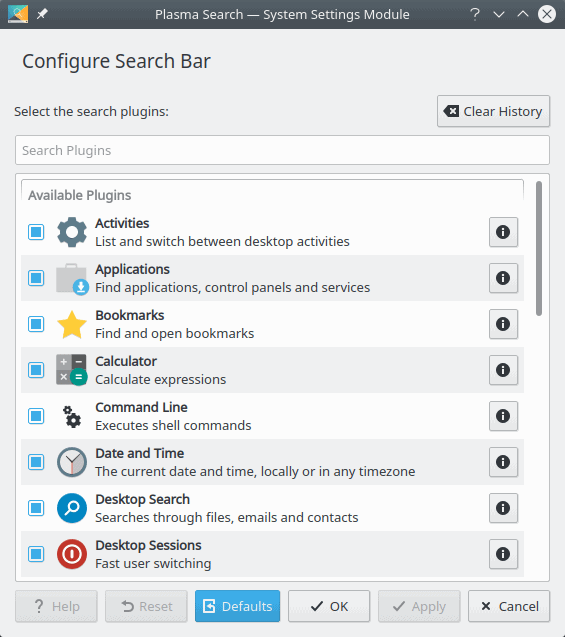The image size is (565, 637).
Task: Show info about the Calculator plugin
Action: tap(503, 370)
